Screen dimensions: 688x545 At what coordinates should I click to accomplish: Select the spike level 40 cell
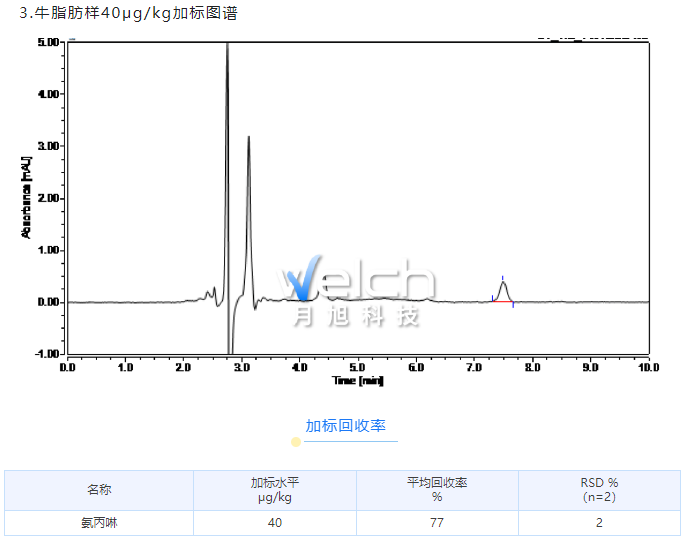[275, 522]
